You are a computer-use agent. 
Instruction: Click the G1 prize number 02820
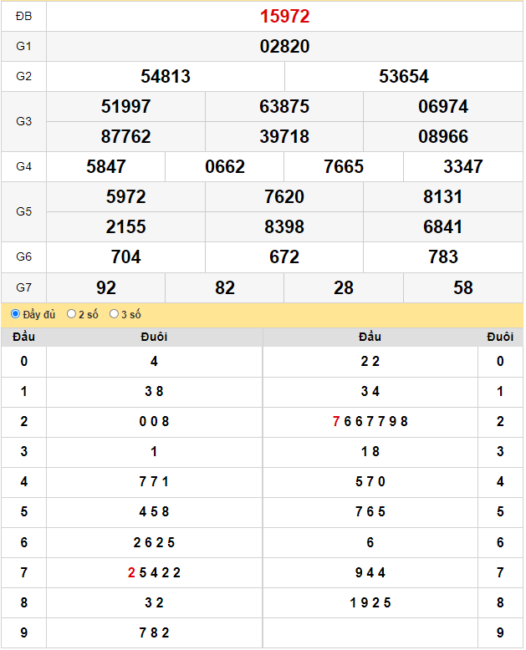285,46
